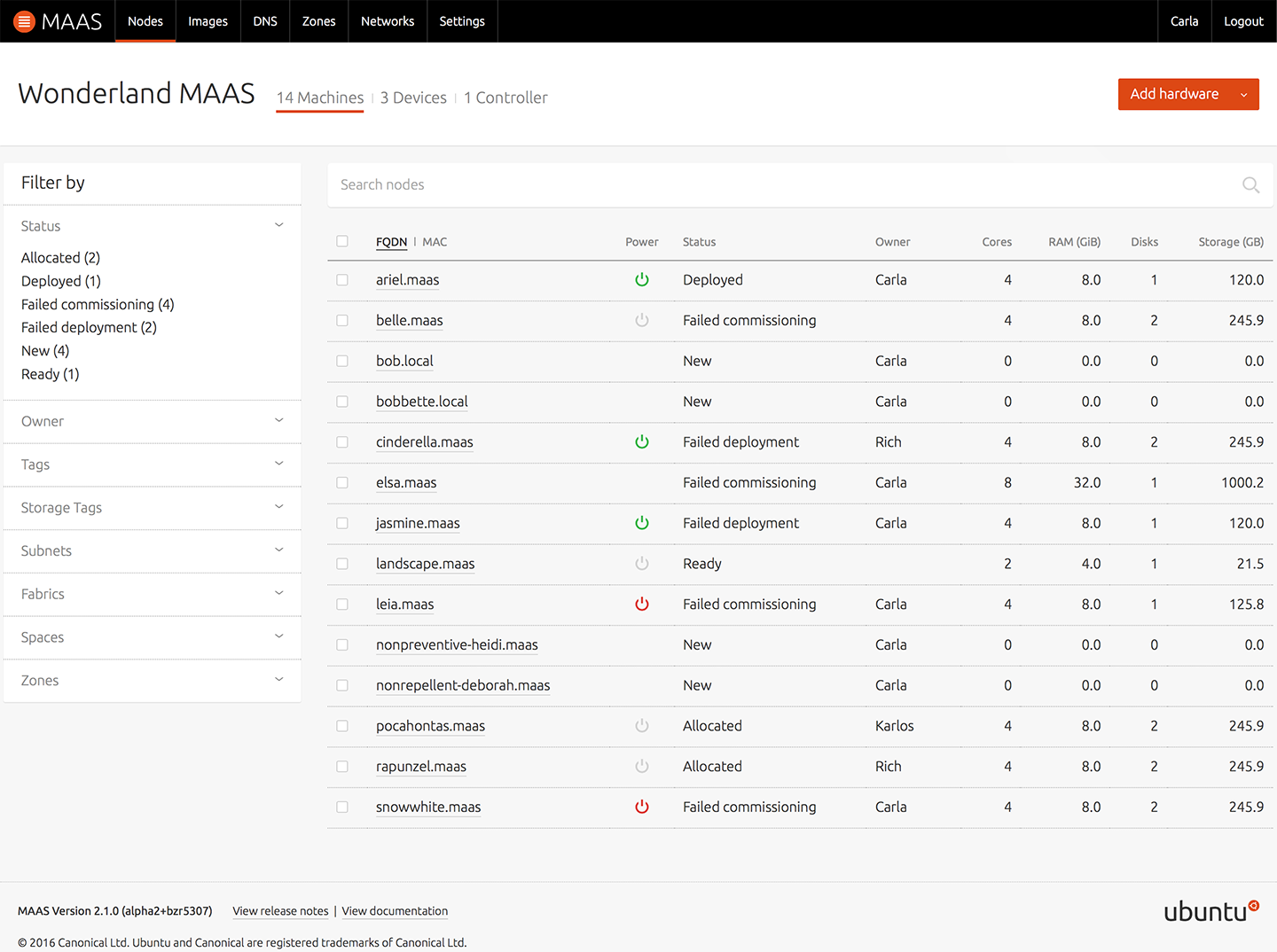Expand the Zones filter section

point(153,680)
